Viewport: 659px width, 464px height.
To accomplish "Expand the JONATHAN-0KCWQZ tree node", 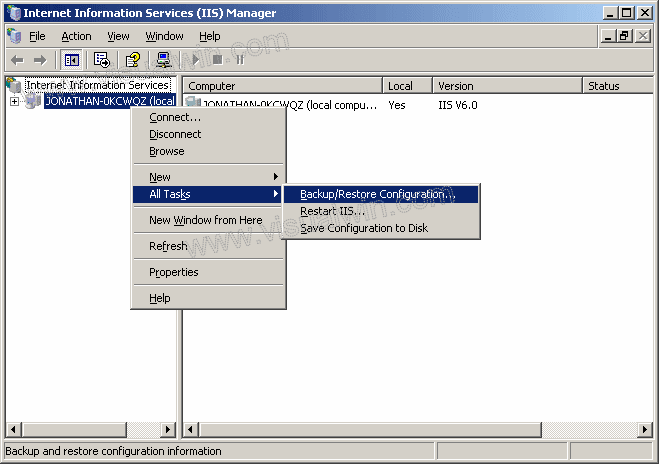I will (14, 101).
